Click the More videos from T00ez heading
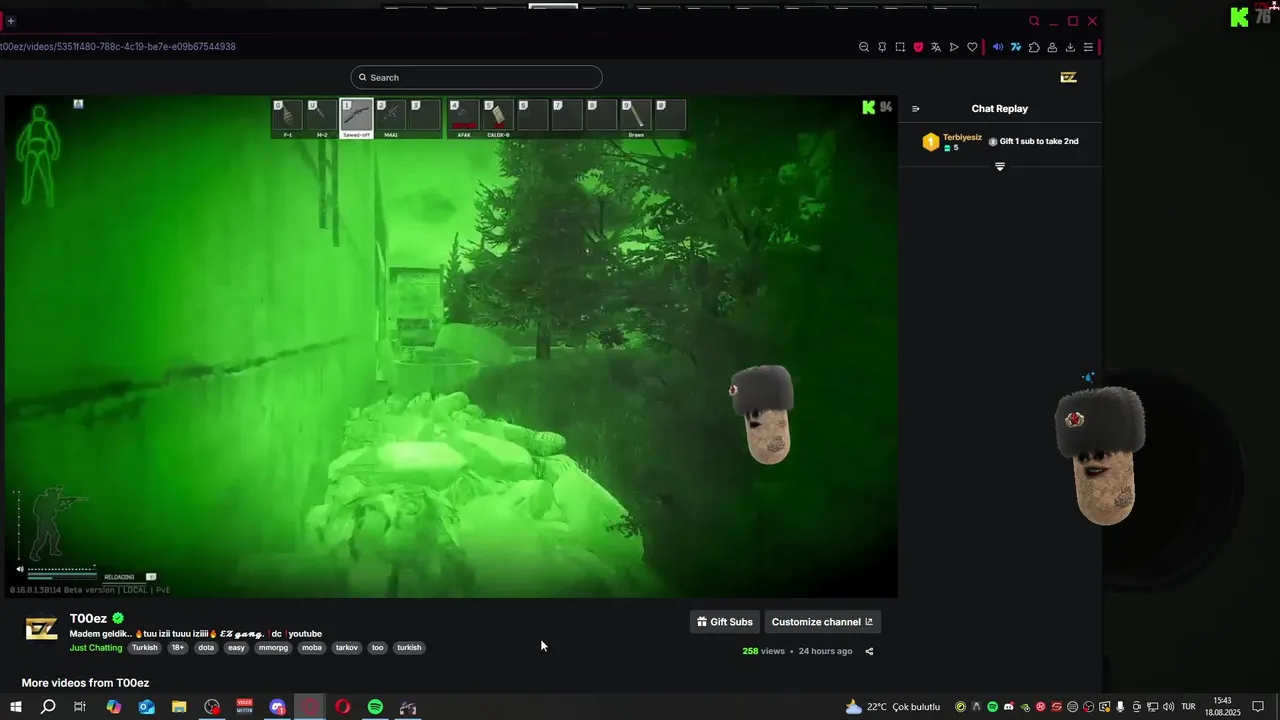 (x=85, y=683)
